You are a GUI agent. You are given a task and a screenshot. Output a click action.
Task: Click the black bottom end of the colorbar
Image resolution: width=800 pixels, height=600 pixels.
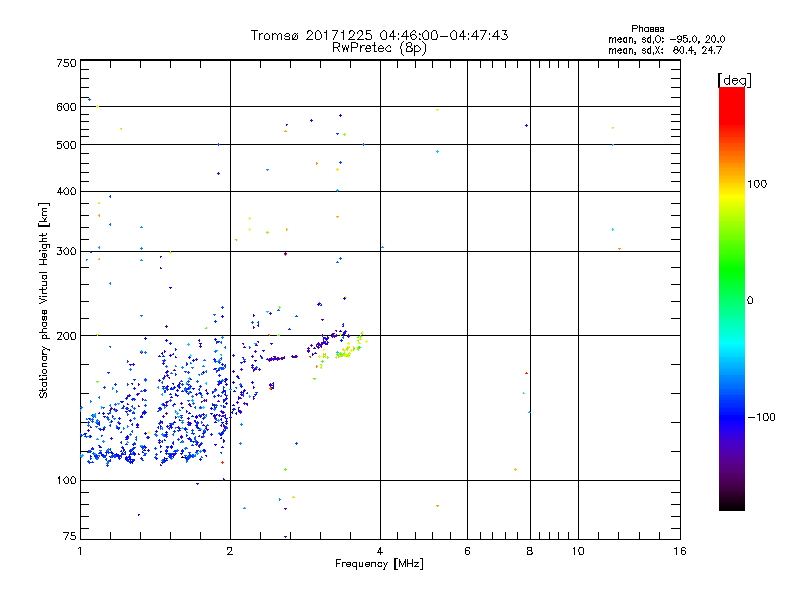pyautogui.click(x=732, y=503)
